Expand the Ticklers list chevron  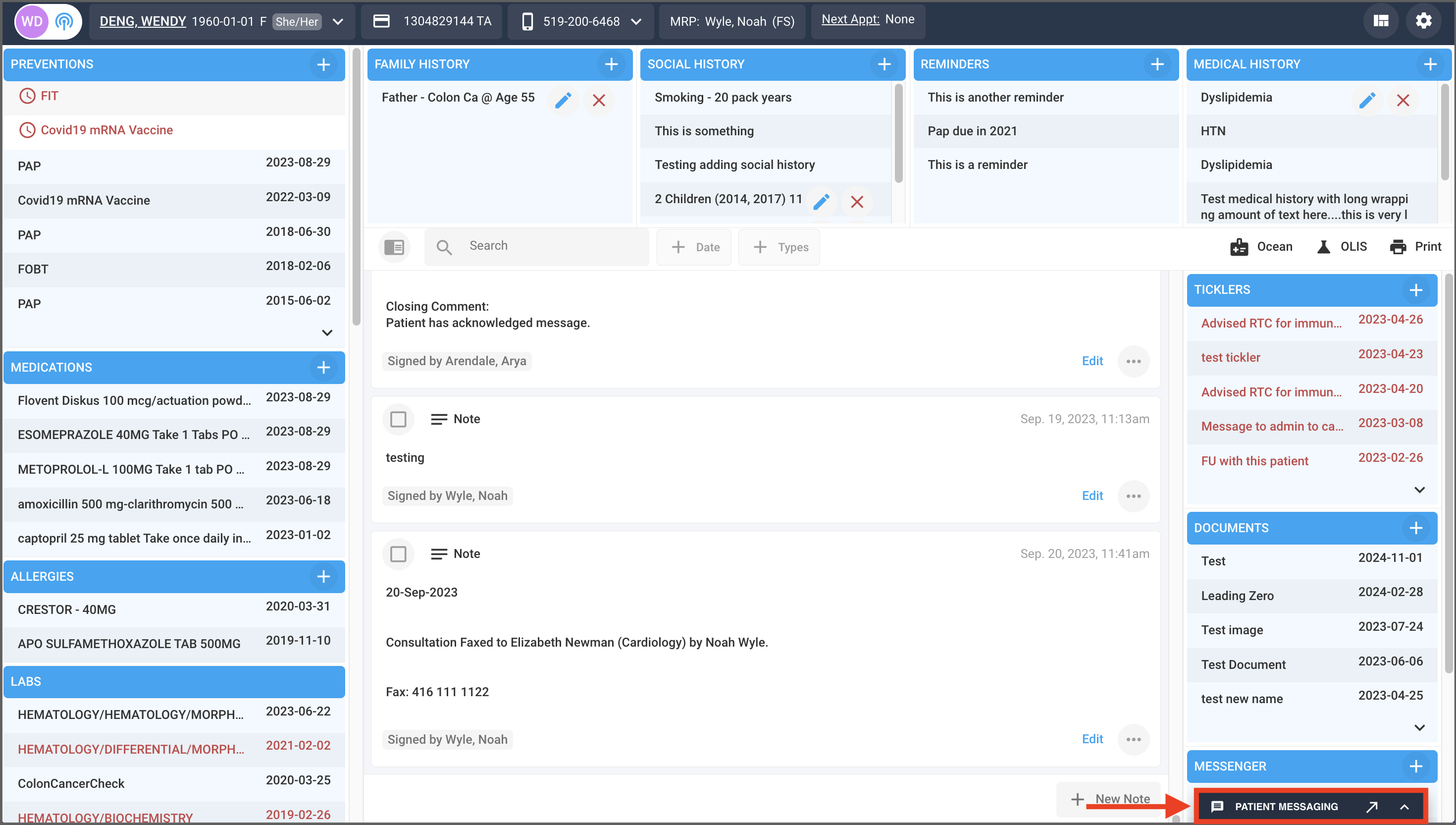1419,490
